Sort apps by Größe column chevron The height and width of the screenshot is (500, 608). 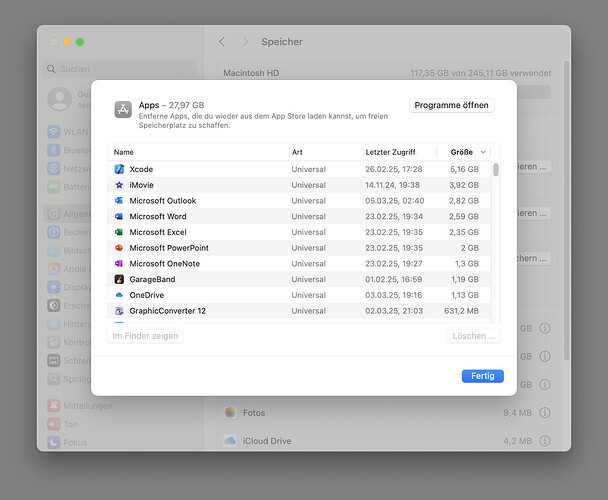(483, 152)
